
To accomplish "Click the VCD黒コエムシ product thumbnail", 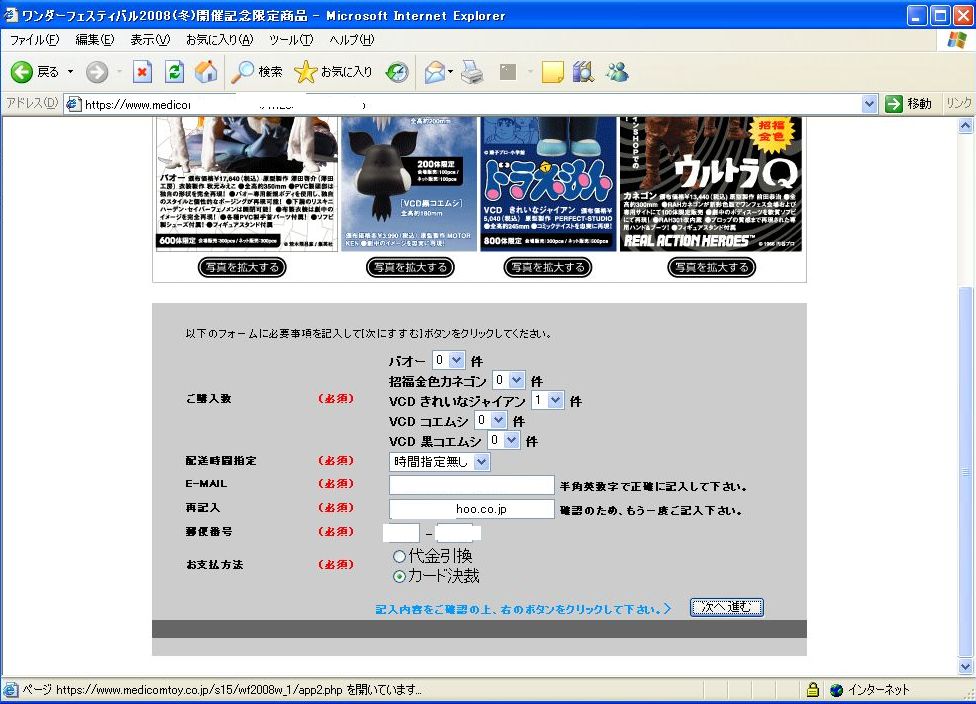I will pos(408,184).
